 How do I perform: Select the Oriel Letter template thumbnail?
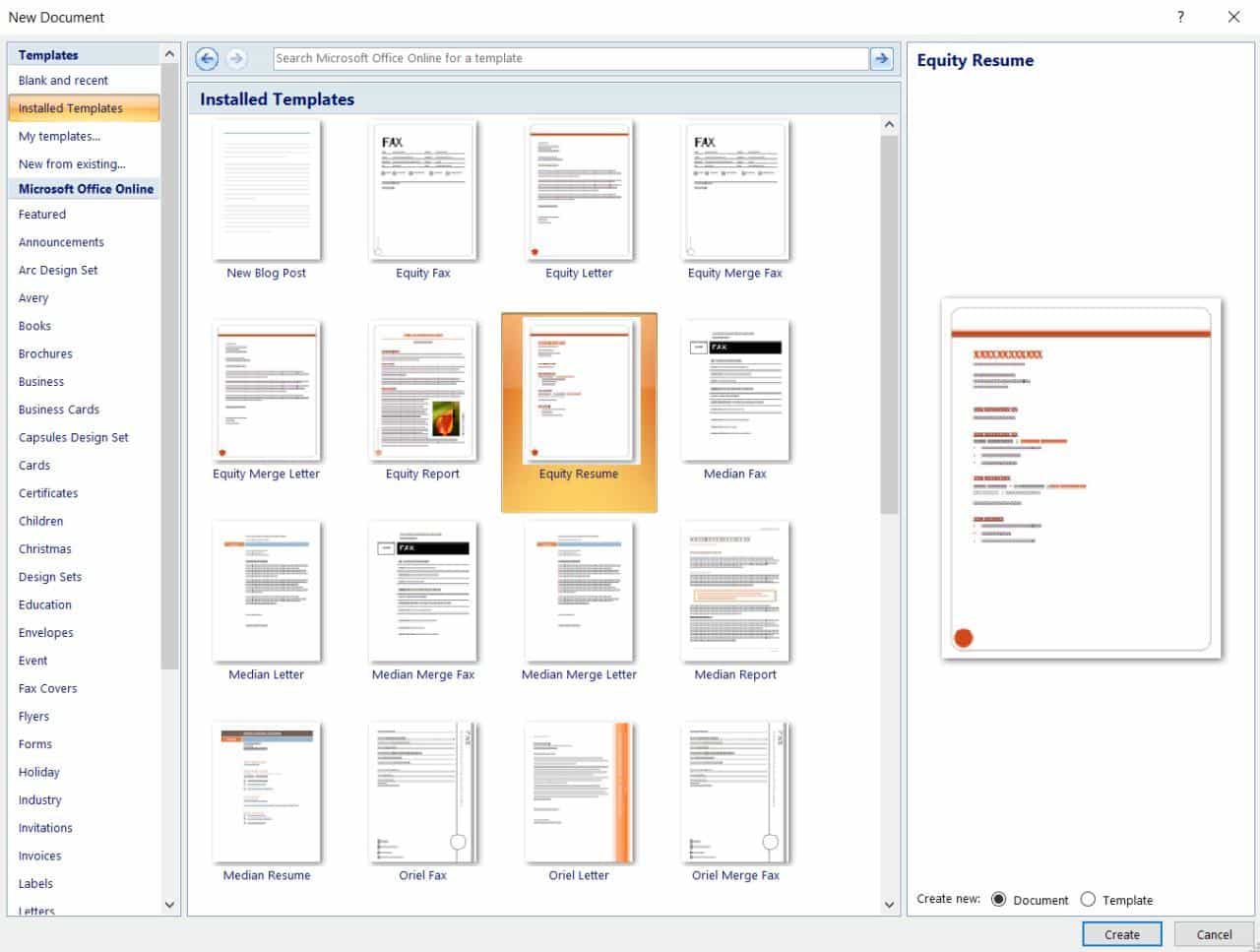[579, 793]
